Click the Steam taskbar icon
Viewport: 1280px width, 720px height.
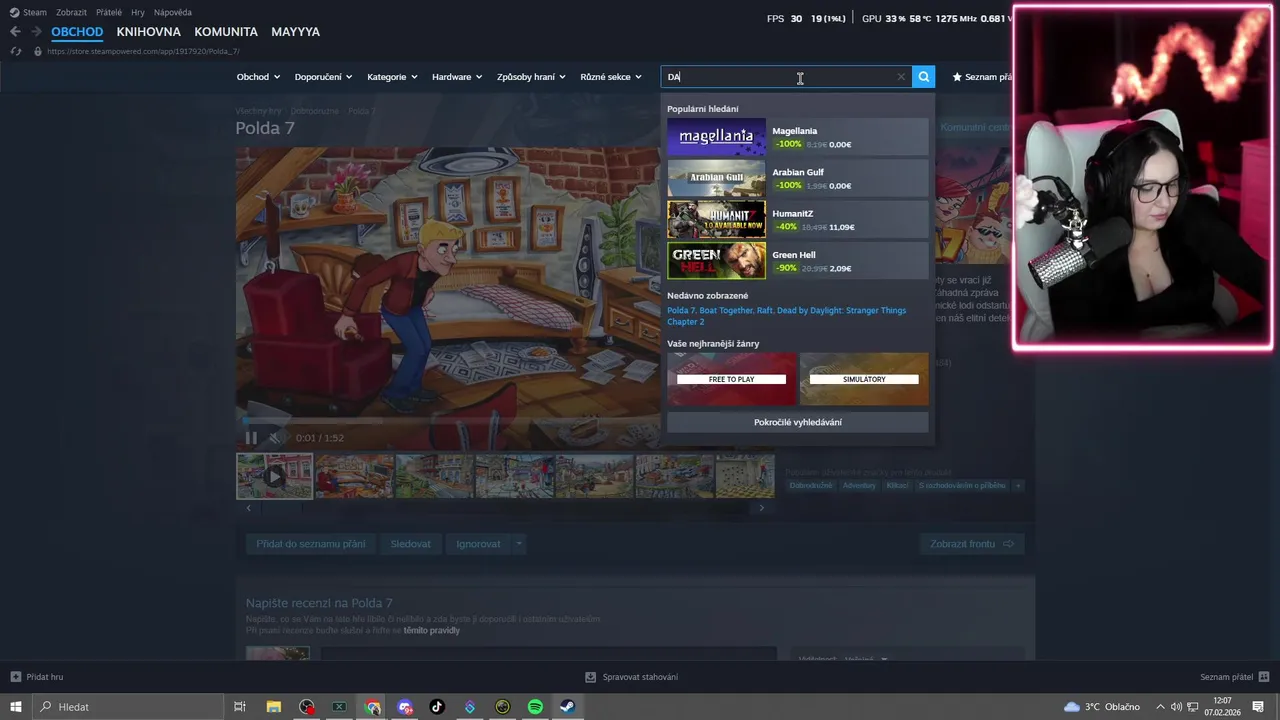567,707
